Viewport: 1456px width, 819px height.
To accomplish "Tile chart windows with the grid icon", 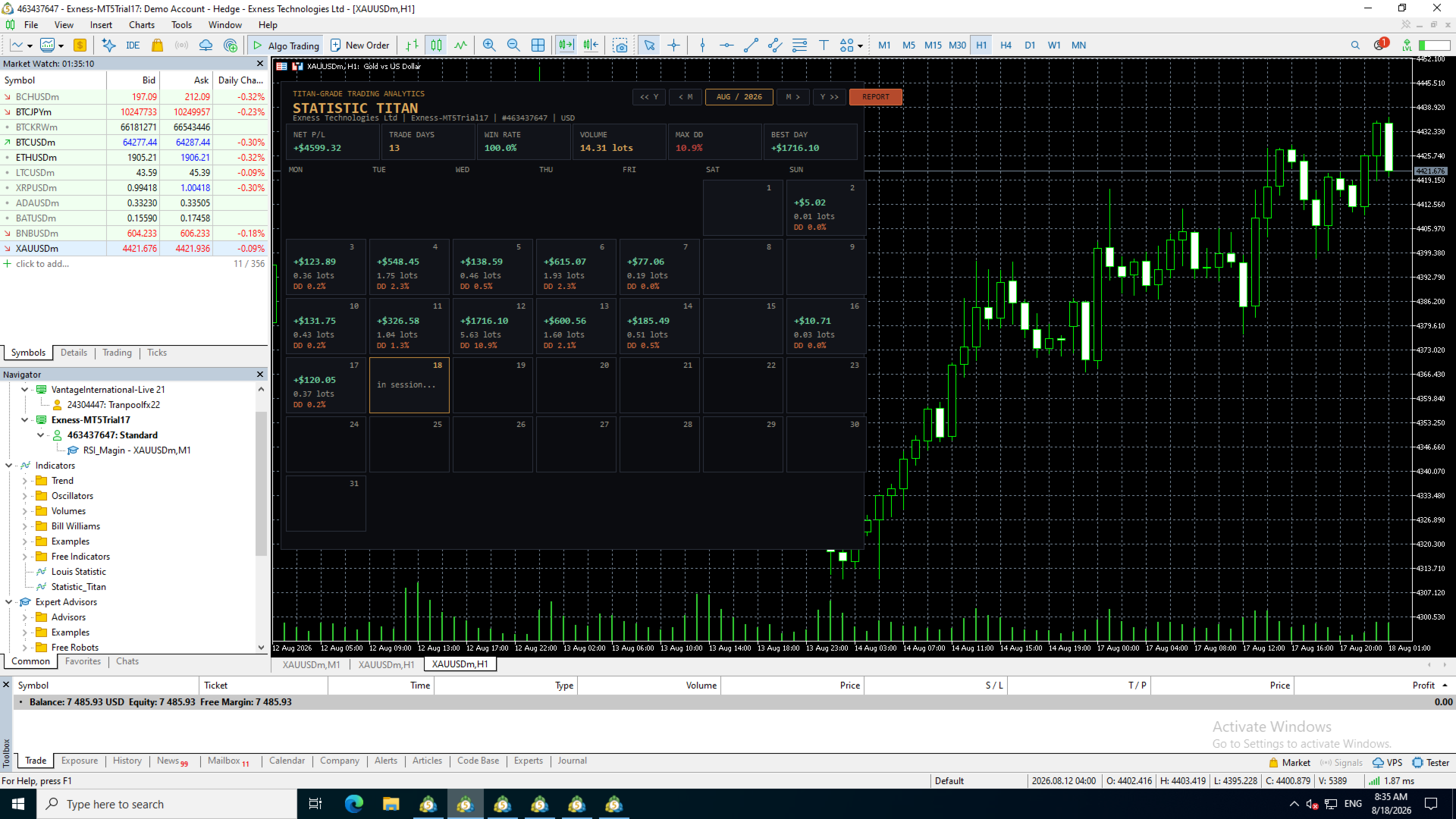I will (538, 45).
